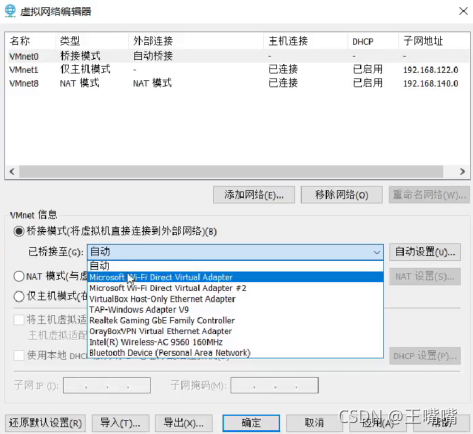Click the 子网掩码 input field
The image size is (473, 434).
click(x=275, y=386)
